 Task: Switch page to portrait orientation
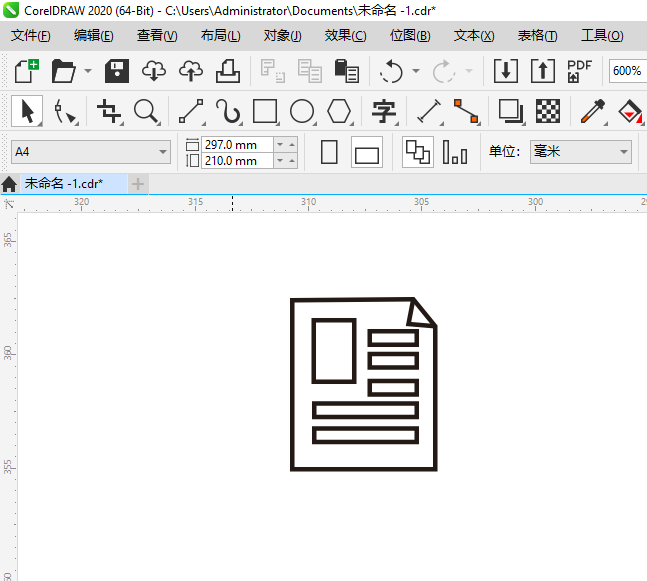[x=330, y=153]
